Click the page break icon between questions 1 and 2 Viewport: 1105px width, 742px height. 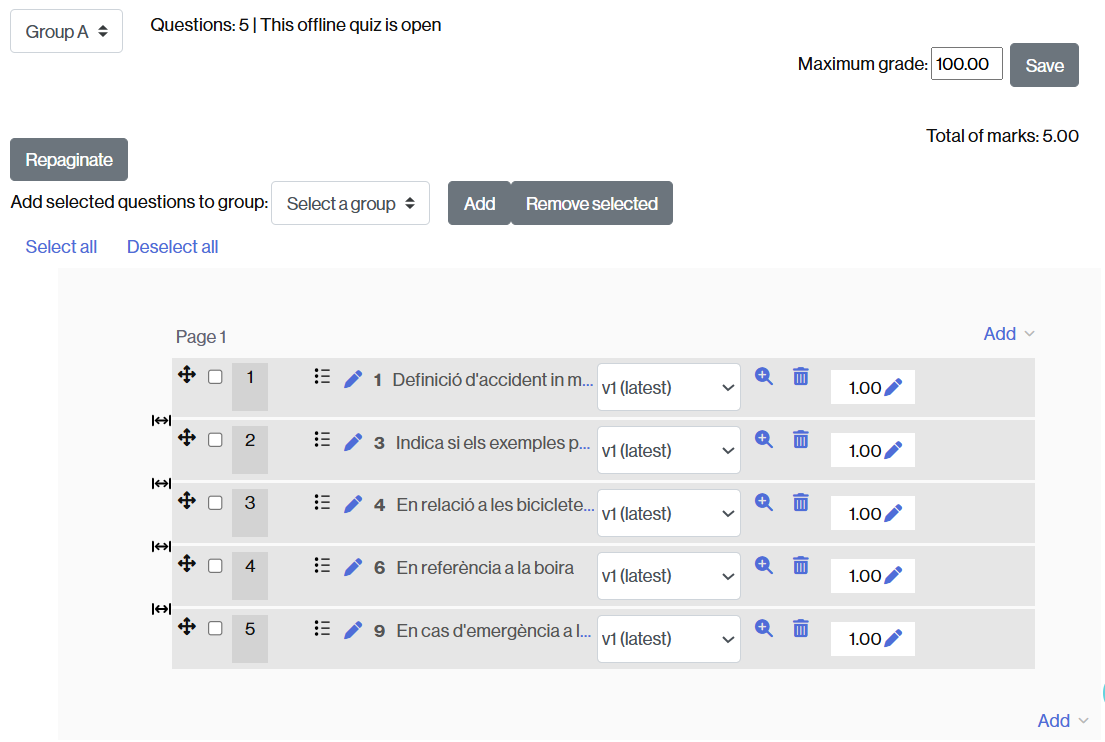[x=161, y=420]
